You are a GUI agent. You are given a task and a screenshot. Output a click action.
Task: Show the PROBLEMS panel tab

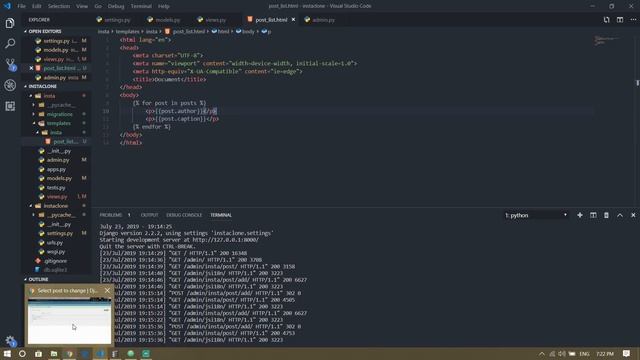[x=111, y=215]
